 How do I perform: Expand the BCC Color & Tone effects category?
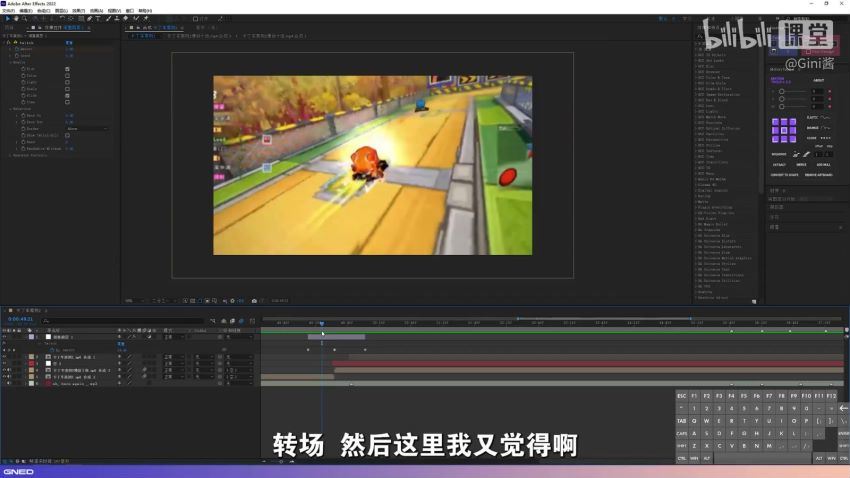point(696,77)
